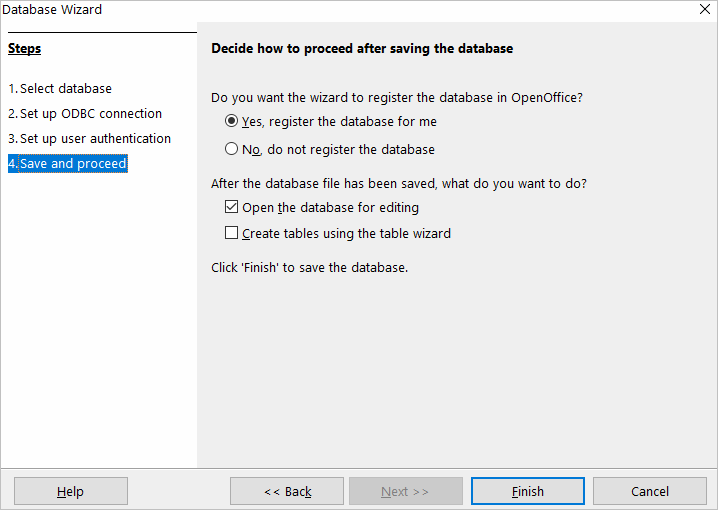Enable Create tables using the table wizard
718x510 pixels.
tap(232, 234)
